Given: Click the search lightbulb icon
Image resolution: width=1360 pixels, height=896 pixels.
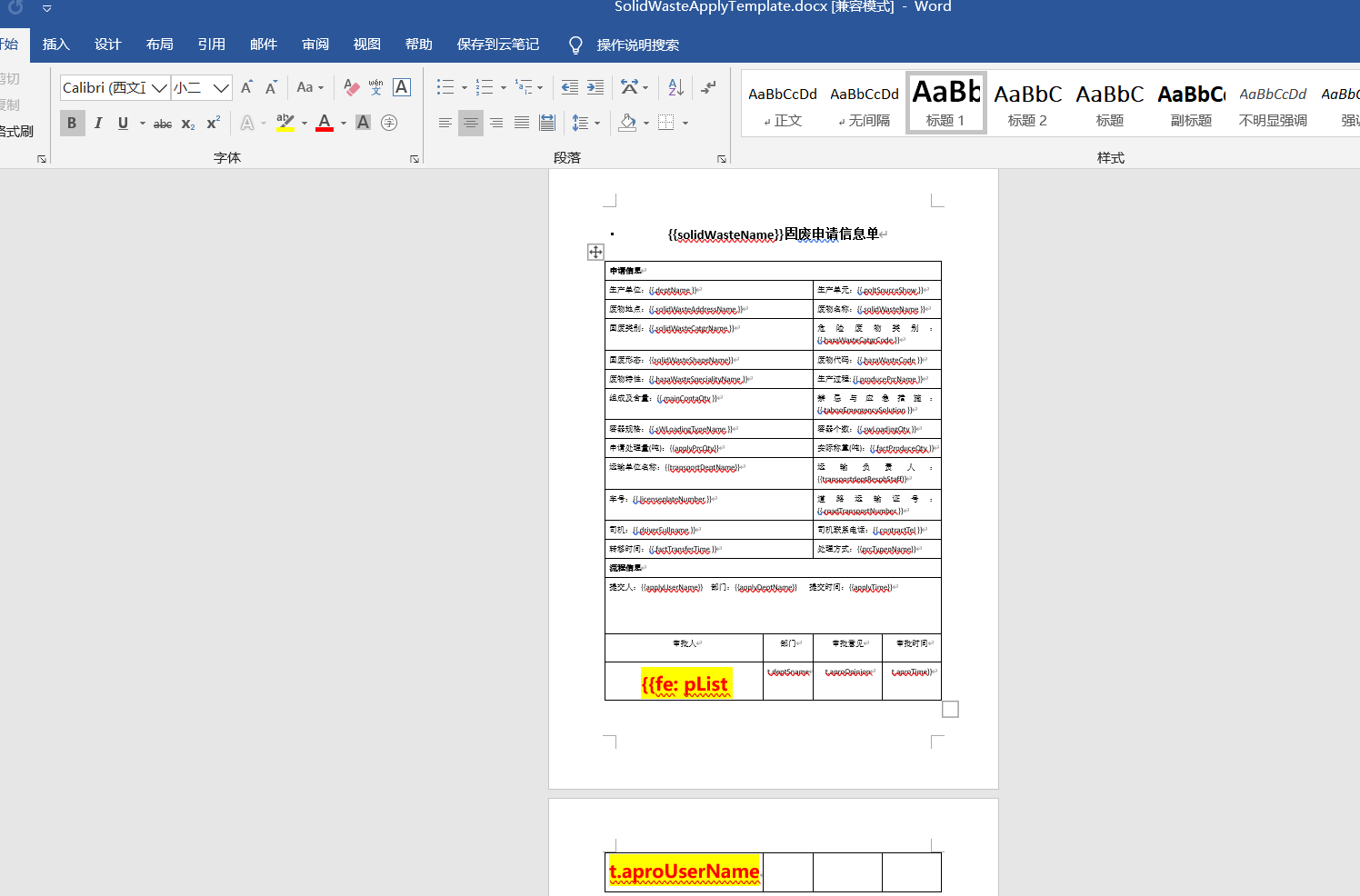Looking at the screenshot, I should 575,45.
